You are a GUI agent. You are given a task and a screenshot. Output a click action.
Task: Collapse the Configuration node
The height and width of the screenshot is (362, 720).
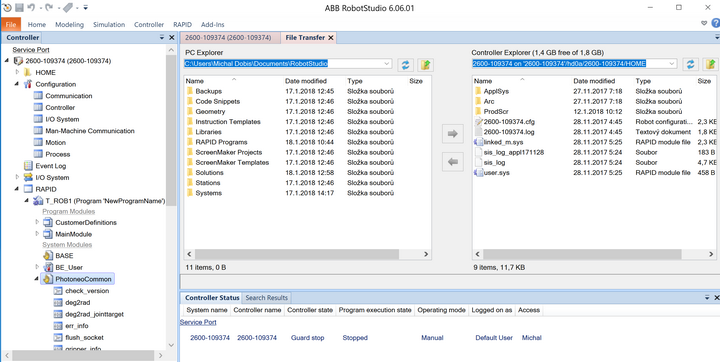click(x=17, y=84)
